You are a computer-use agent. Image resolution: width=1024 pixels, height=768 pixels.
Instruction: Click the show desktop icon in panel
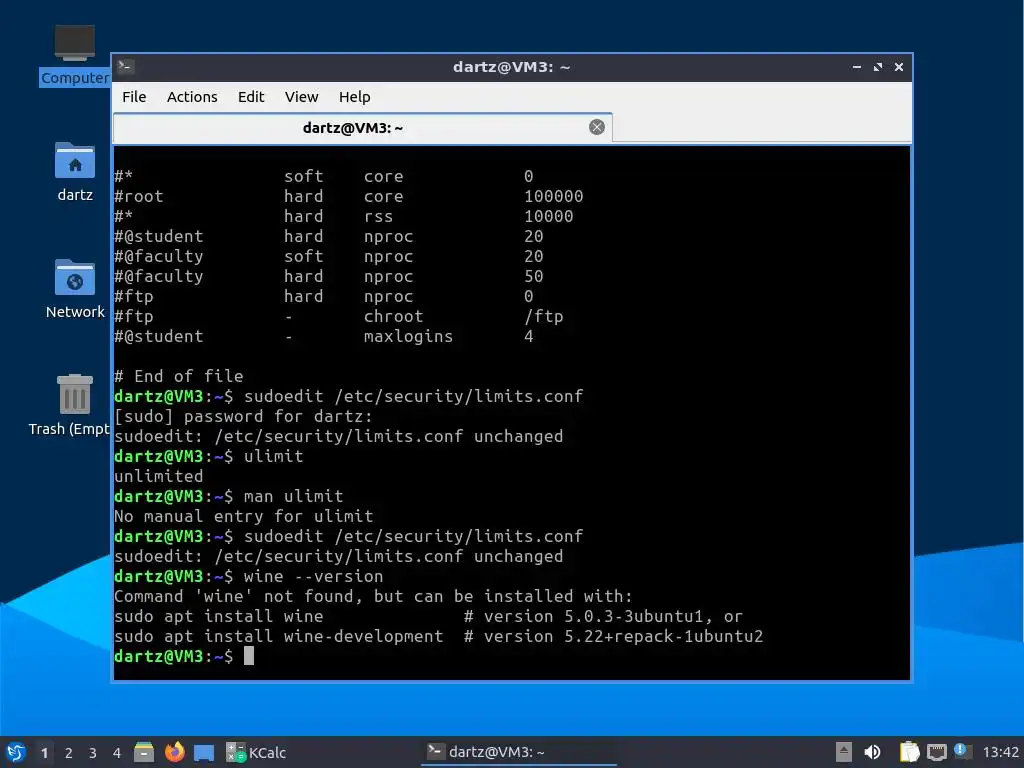pos(204,753)
